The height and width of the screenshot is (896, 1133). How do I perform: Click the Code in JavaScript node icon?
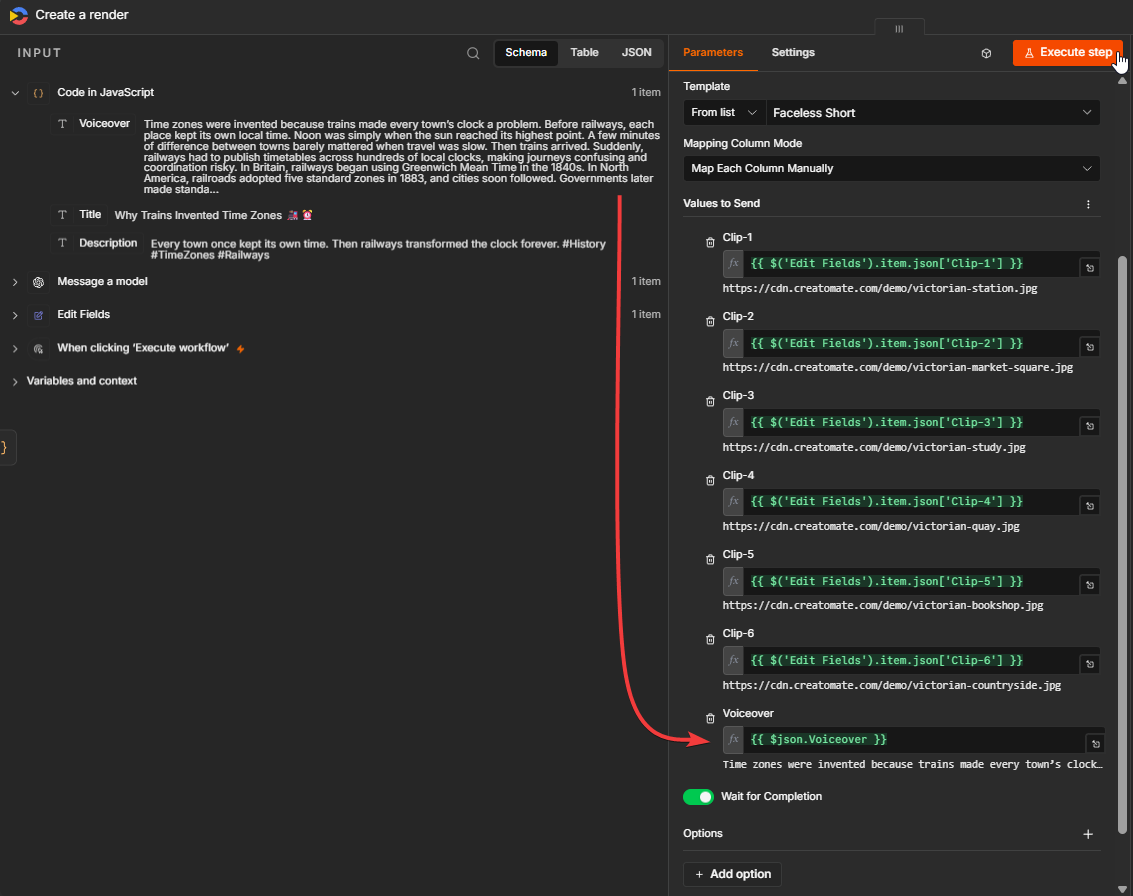click(38, 93)
